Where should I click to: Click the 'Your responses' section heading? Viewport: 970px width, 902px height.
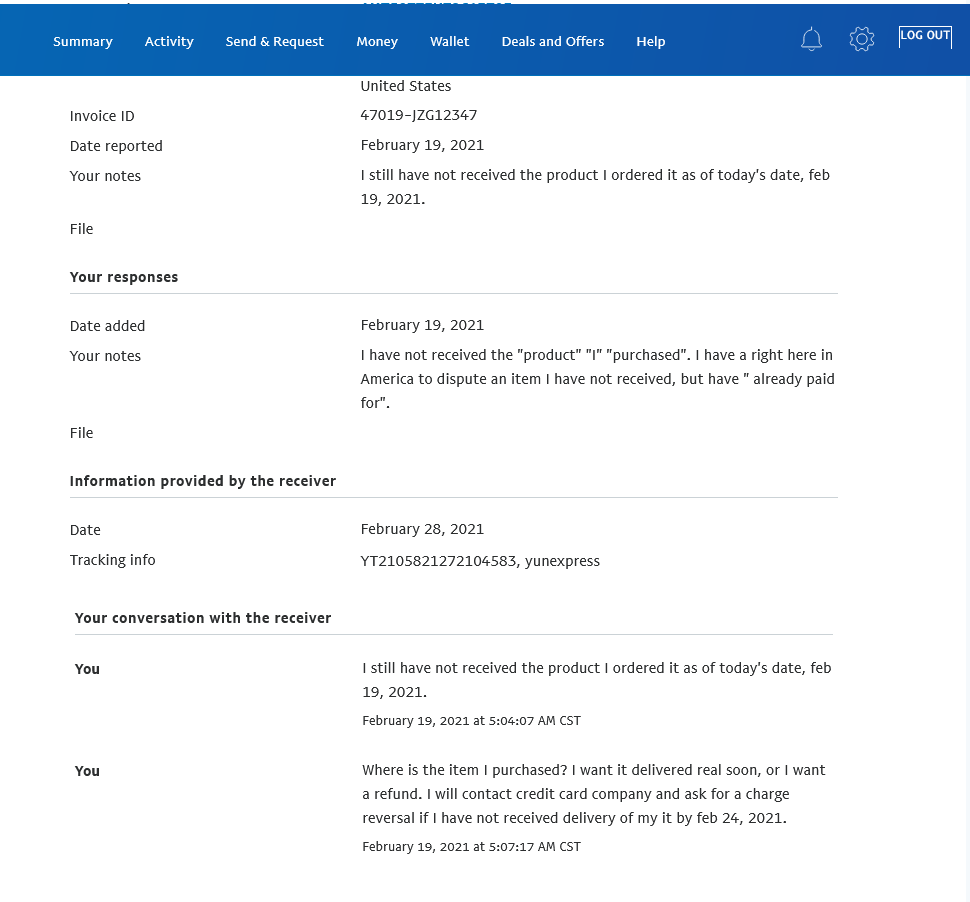(x=124, y=277)
